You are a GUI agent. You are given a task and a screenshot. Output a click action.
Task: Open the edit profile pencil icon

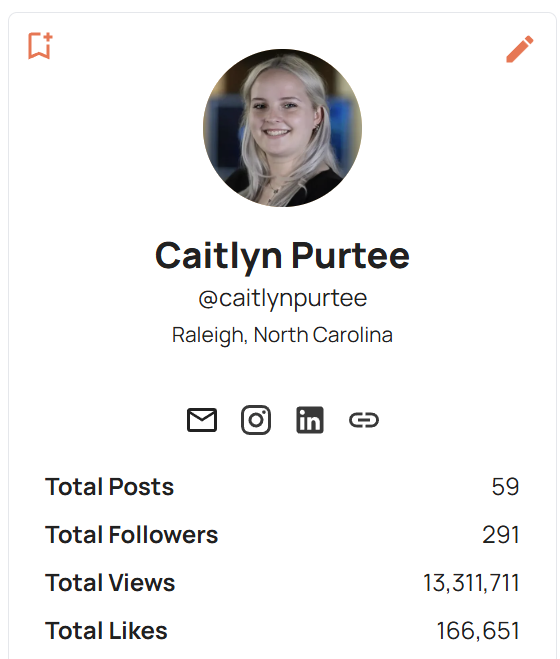click(x=520, y=49)
